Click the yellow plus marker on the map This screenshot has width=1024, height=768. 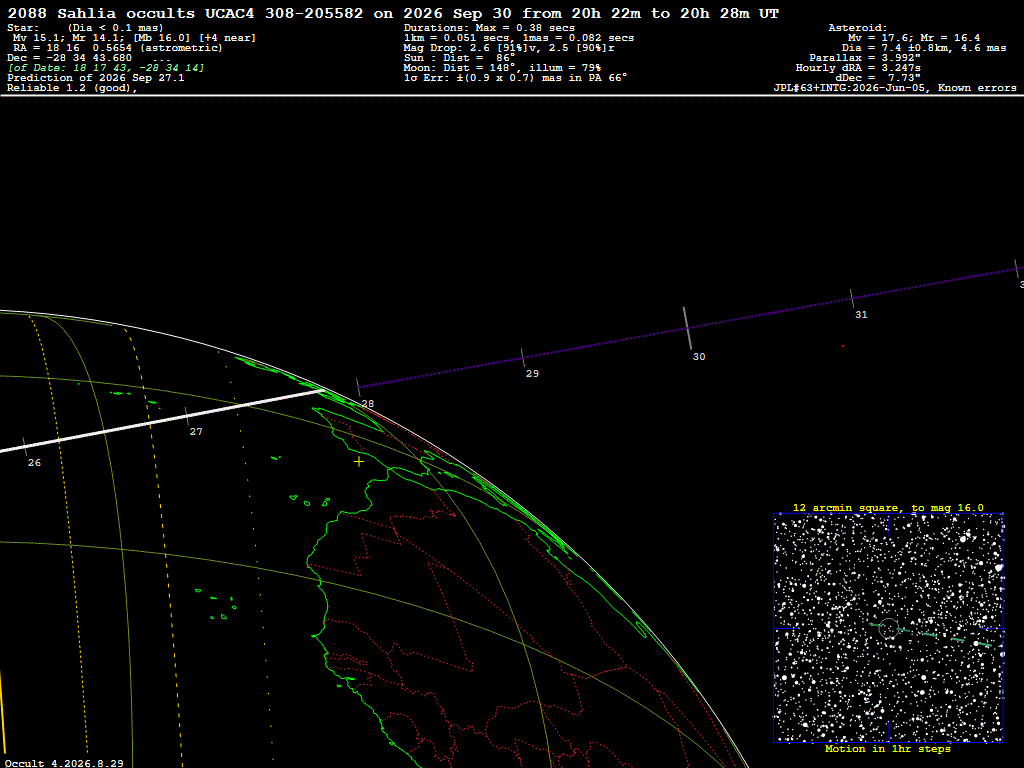click(359, 462)
